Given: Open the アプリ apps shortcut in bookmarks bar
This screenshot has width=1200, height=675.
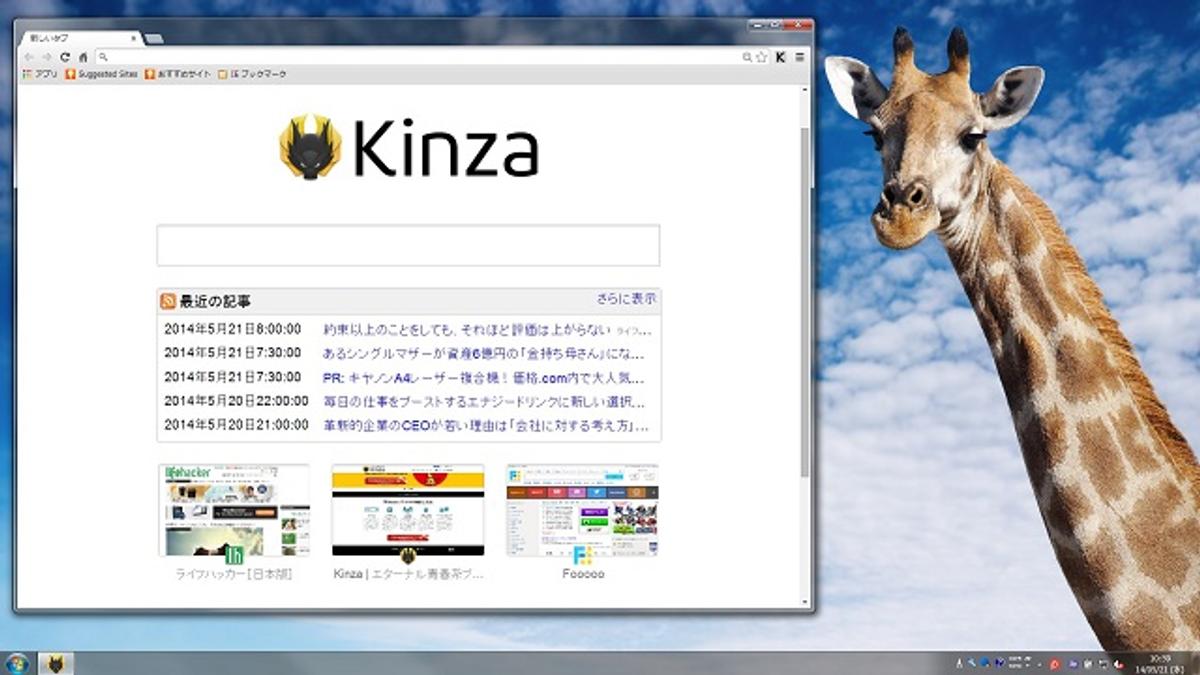Looking at the screenshot, I should click(40, 74).
